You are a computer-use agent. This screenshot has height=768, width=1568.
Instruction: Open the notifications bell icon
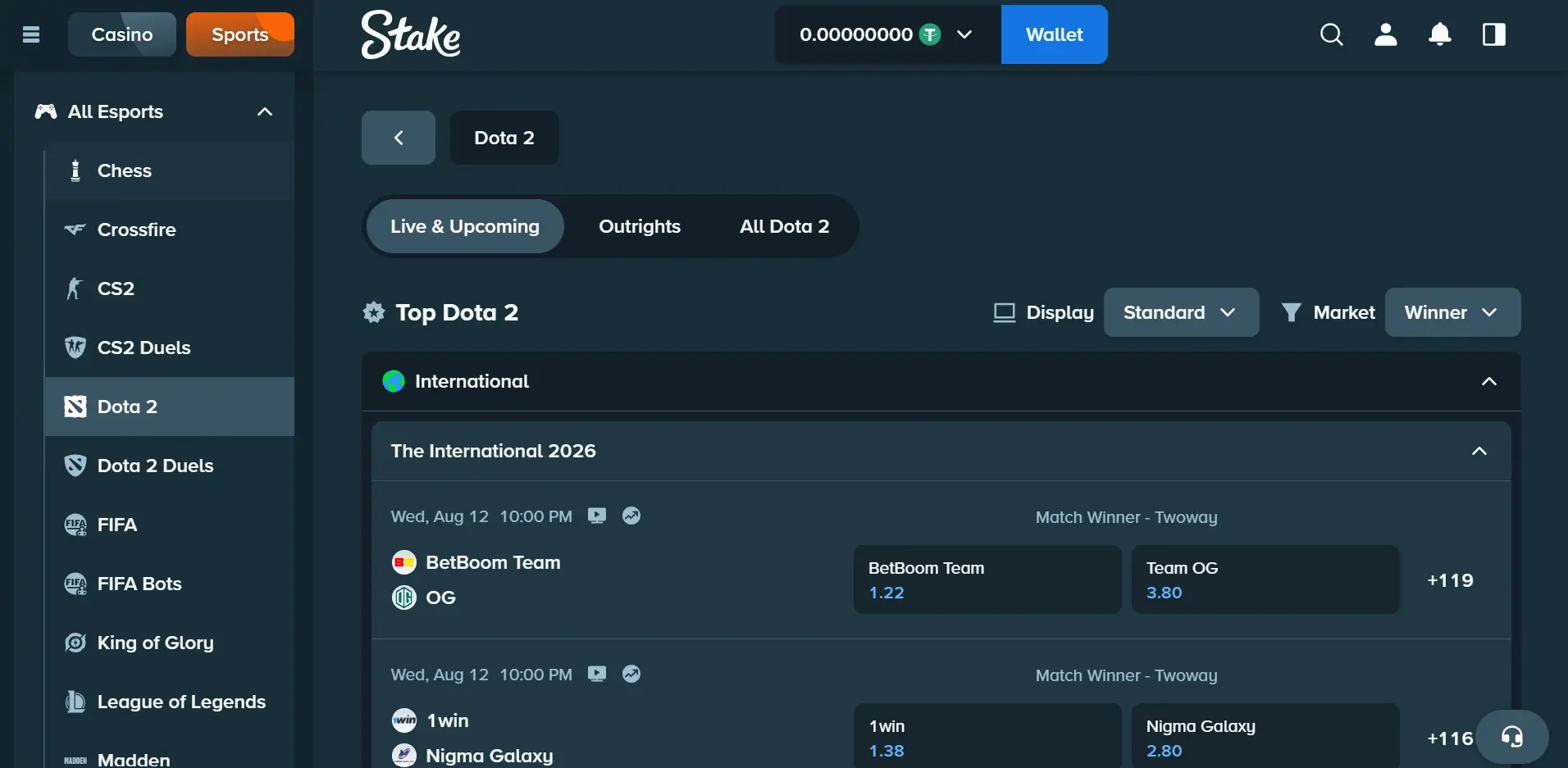(1440, 34)
